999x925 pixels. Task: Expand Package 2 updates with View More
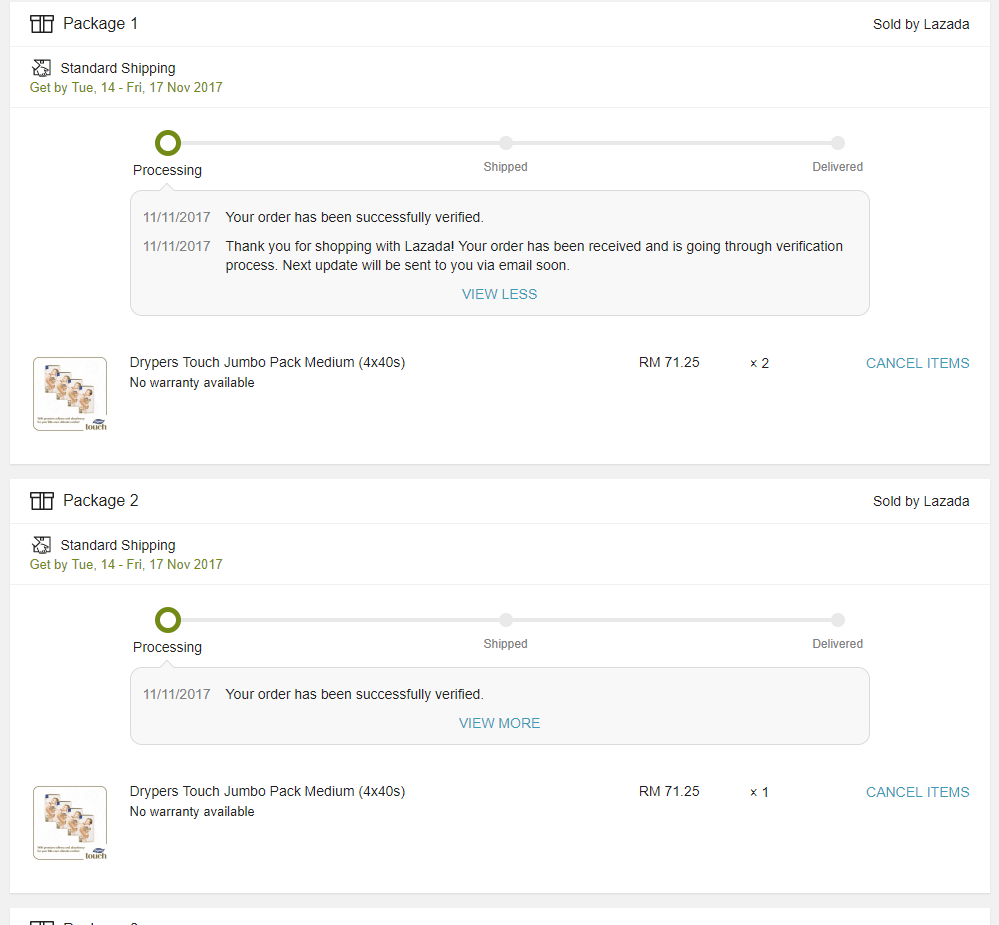coord(499,723)
